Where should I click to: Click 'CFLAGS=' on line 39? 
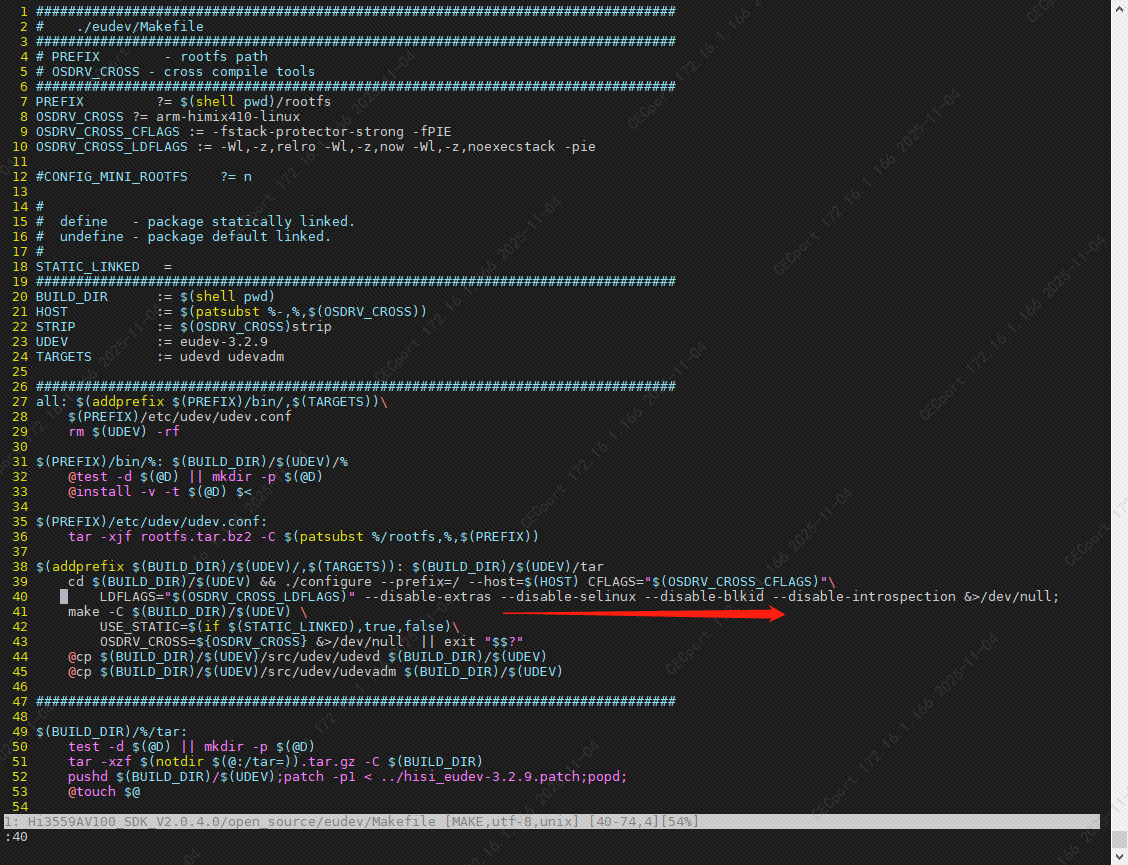pos(616,581)
